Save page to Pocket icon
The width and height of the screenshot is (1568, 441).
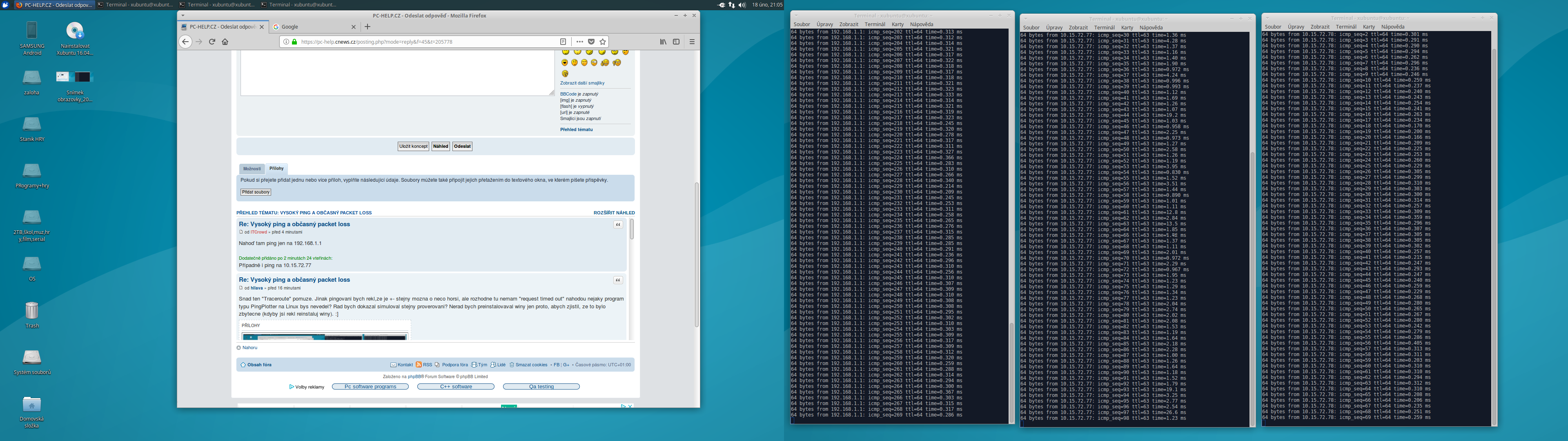(591, 42)
